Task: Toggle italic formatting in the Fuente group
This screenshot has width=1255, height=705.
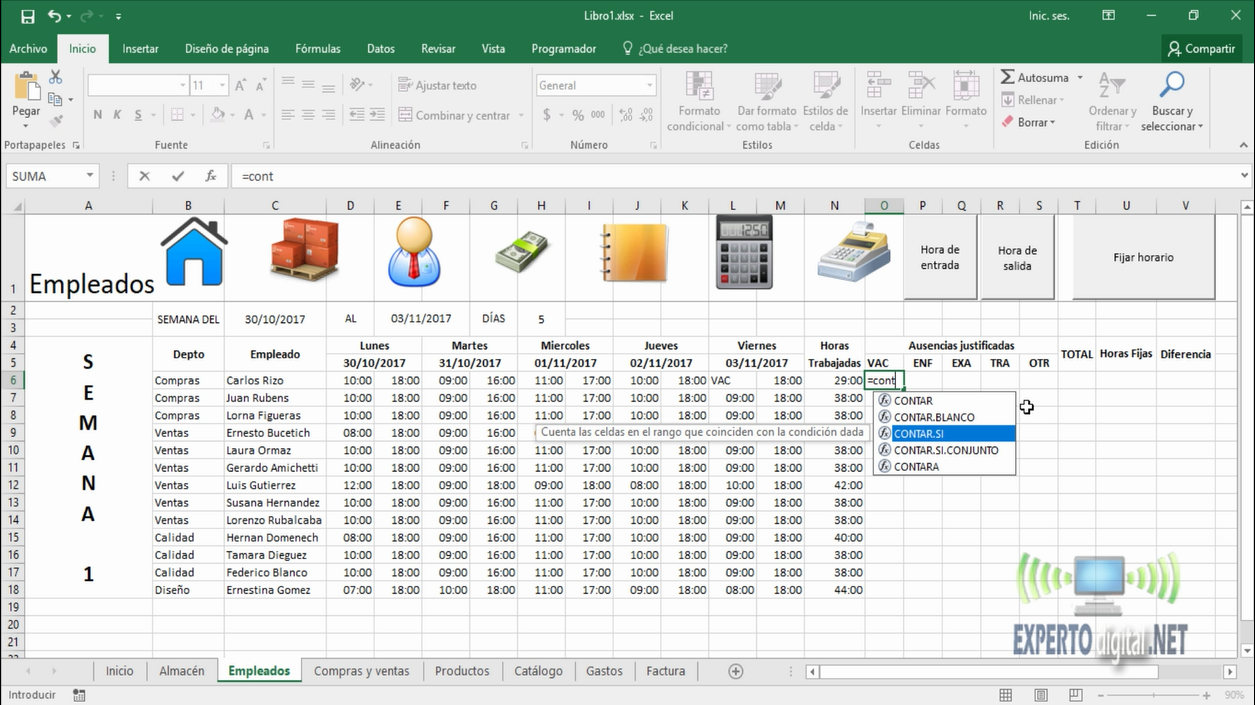Action: pyautogui.click(x=116, y=115)
